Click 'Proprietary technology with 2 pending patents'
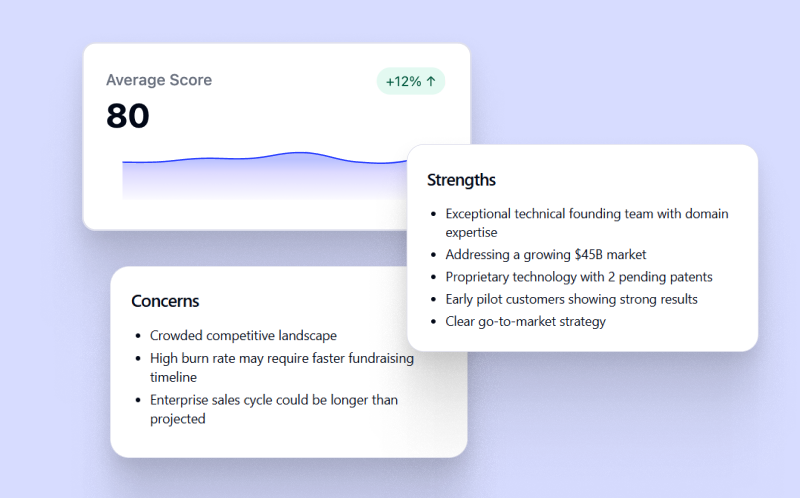800x498 pixels. [579, 277]
